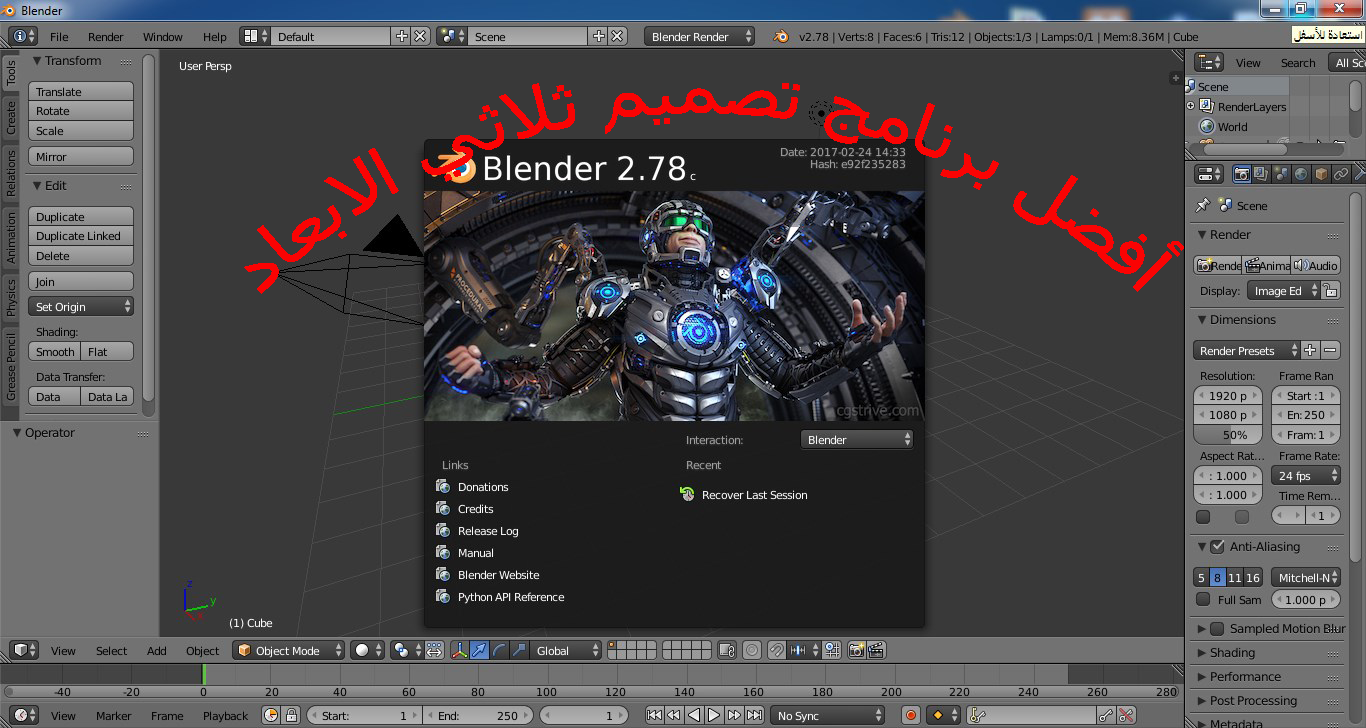Click the Duplicate Linked button

click(x=81, y=236)
